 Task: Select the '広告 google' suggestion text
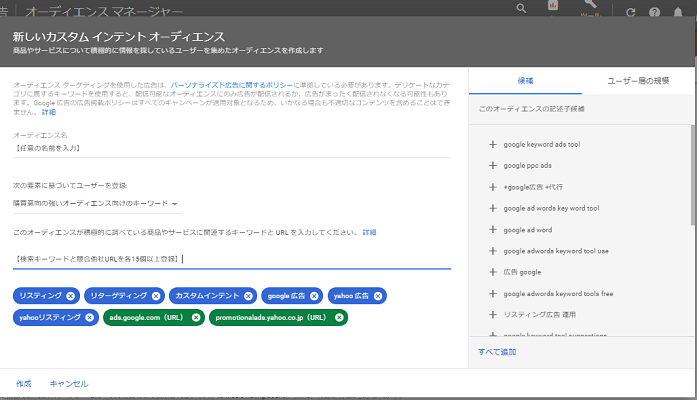[522, 272]
